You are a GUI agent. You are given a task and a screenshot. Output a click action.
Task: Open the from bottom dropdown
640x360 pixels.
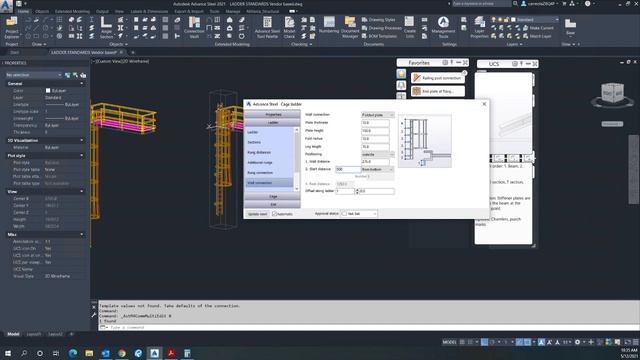click(378, 169)
